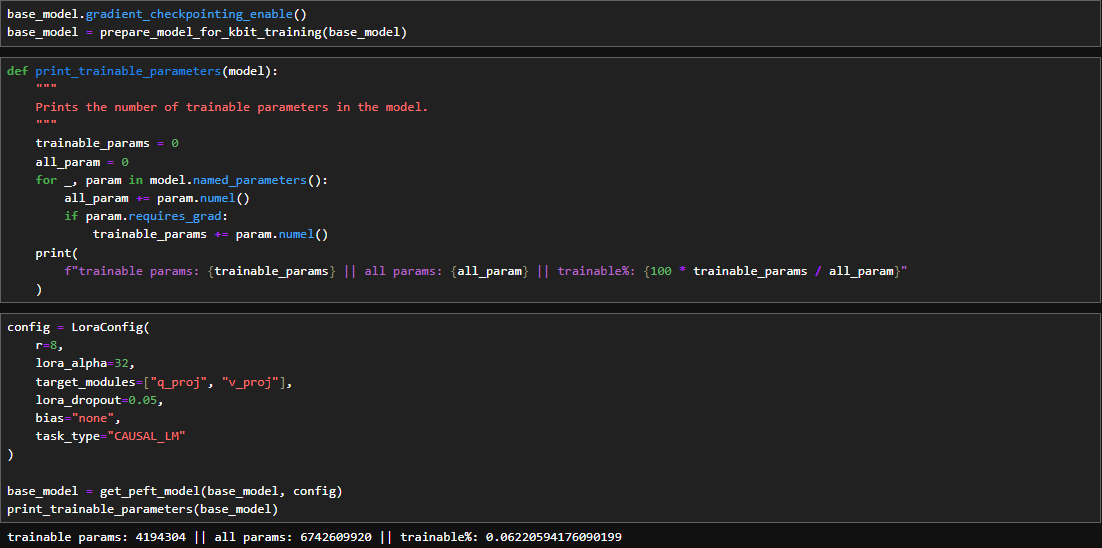Screen dimensions: 1102x548
Task: Click the "CAUSAL_LM" task type string
Action: [x=150, y=436]
